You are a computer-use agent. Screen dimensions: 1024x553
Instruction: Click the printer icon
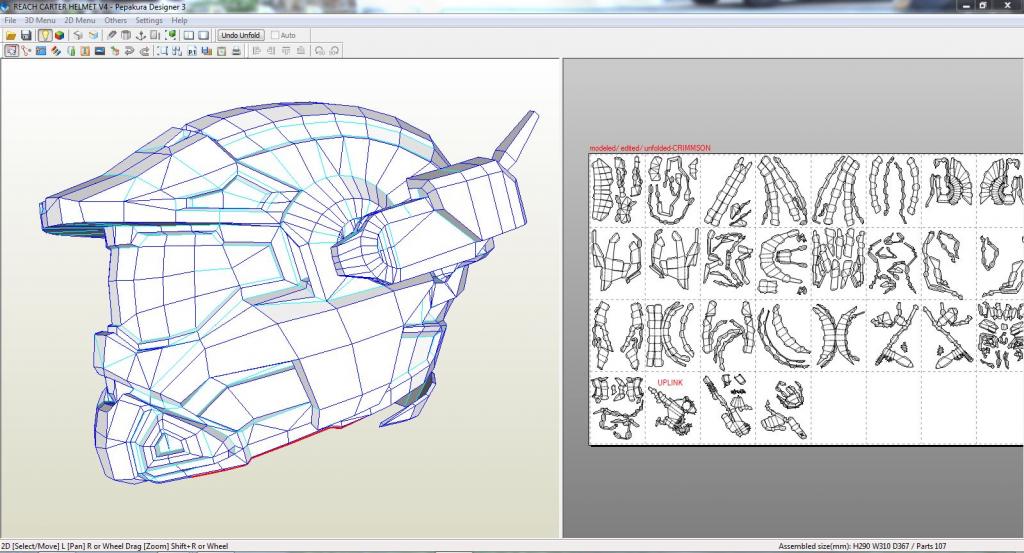(x=236, y=50)
